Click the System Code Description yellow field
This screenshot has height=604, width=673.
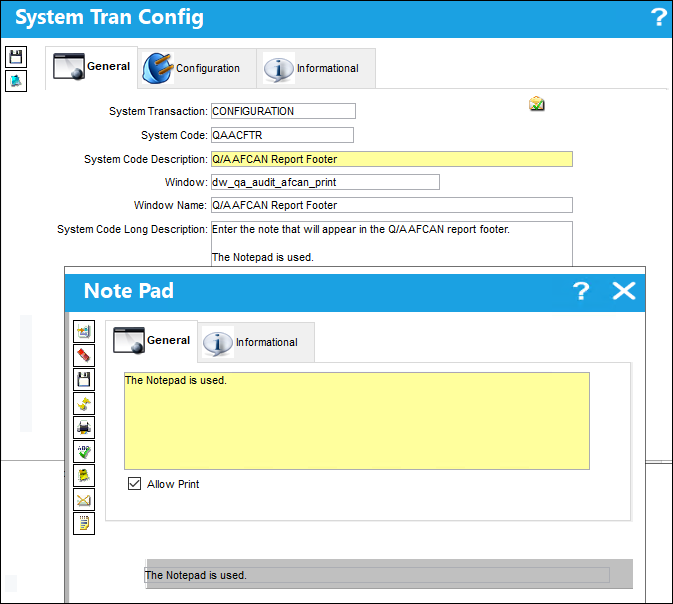click(392, 159)
